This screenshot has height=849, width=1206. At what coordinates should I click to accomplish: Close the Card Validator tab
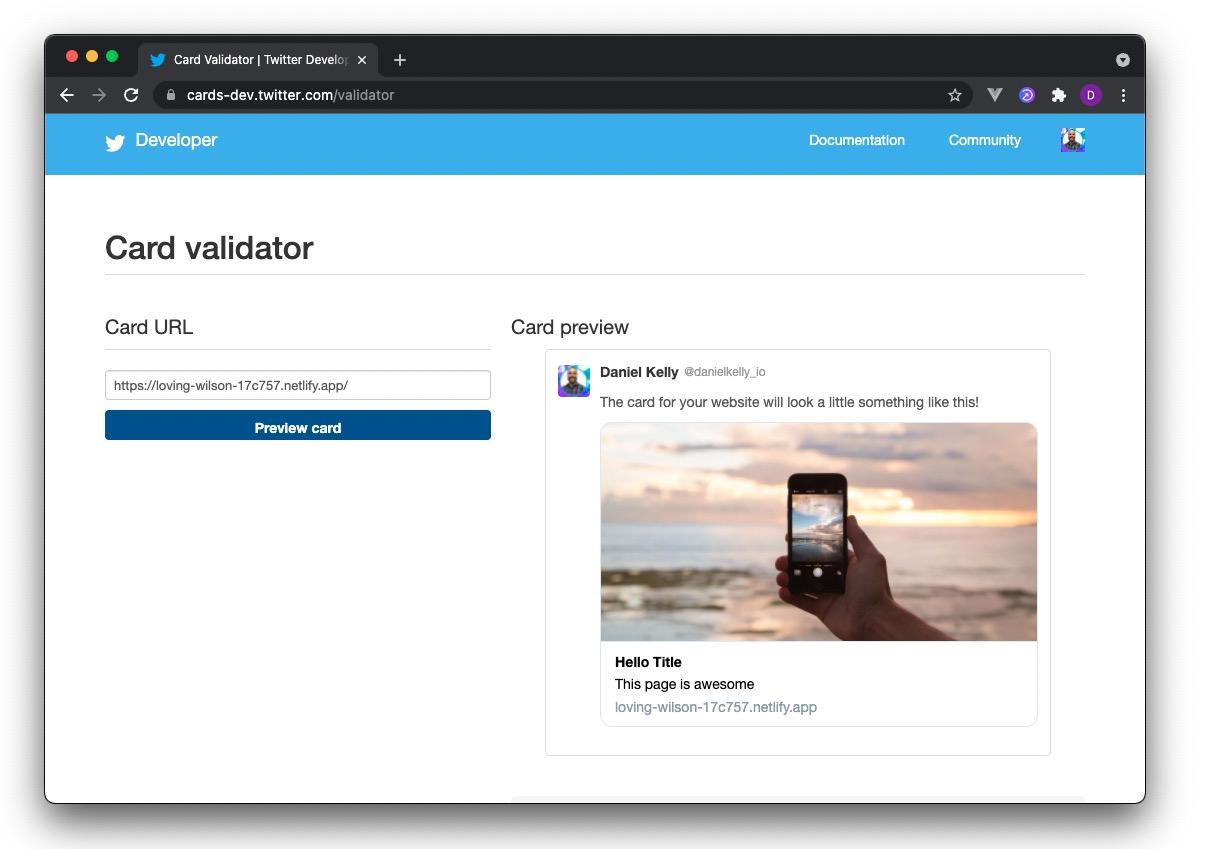pyautogui.click(x=362, y=60)
